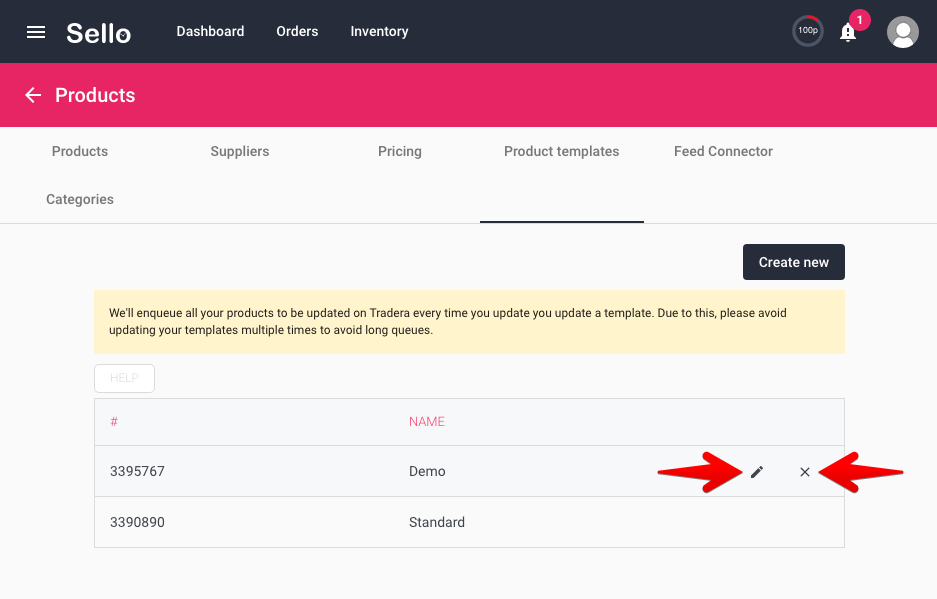Click the HELP button
The height and width of the screenshot is (599, 937).
[124, 378]
